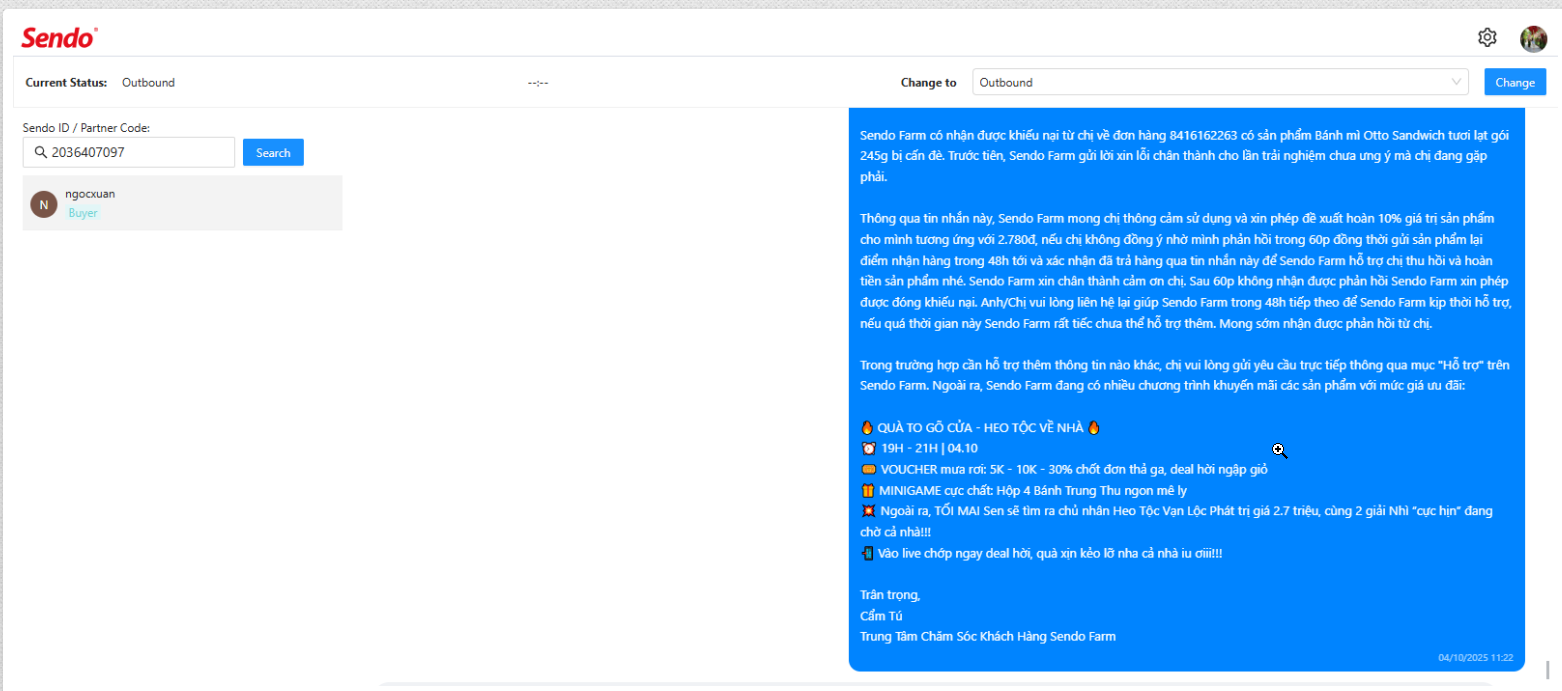1562x691 pixels.
Task: Click the burst emoji beside Ngoài ra, TỐI MAI
Action: (867, 511)
